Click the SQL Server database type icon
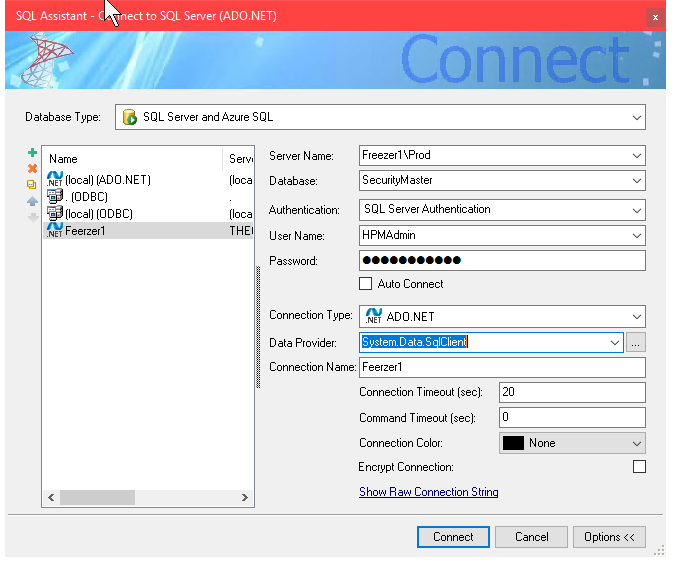The image size is (685, 566). coord(130,117)
